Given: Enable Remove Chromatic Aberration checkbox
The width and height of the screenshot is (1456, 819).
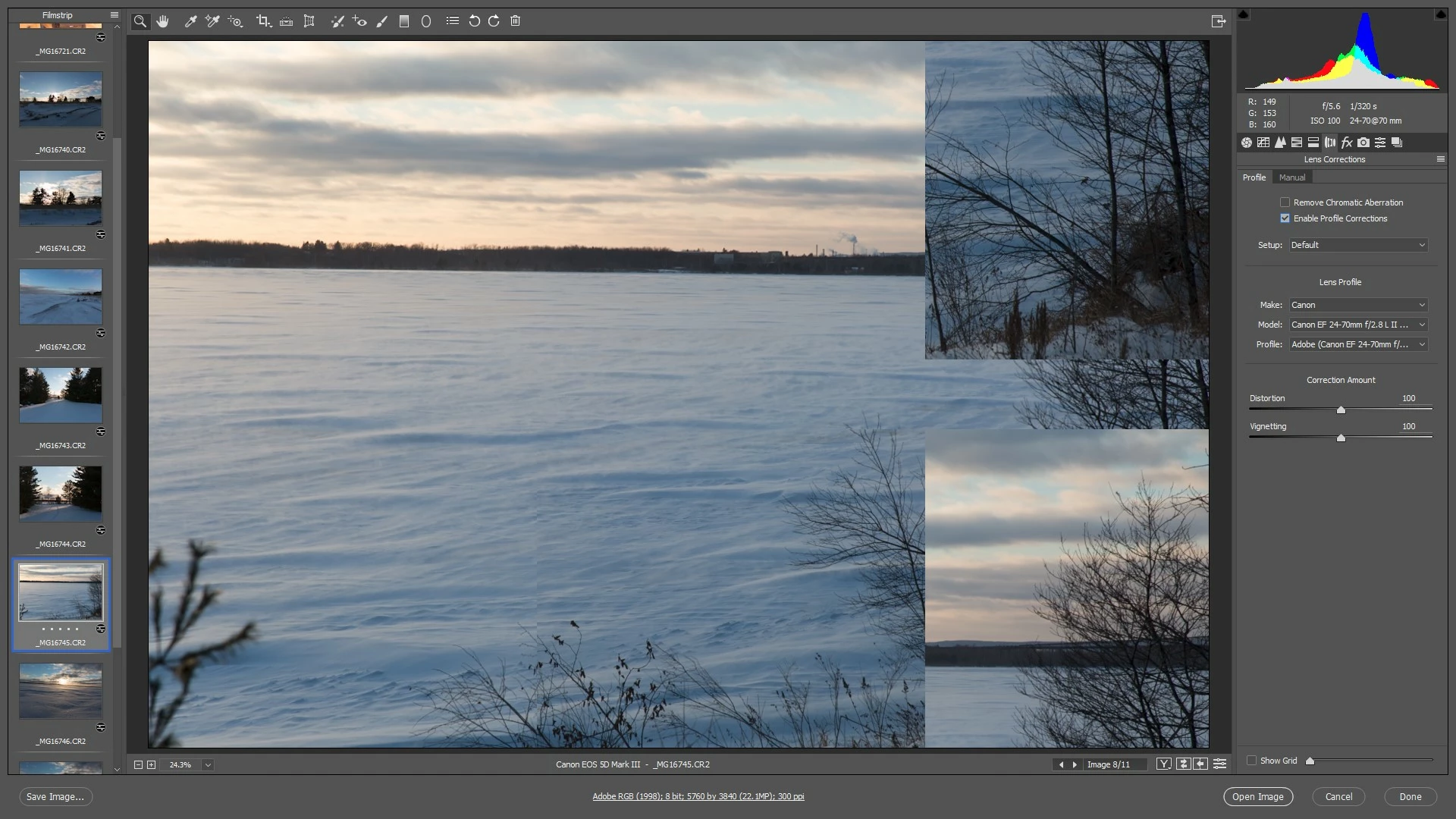Looking at the screenshot, I should pos(1285,202).
